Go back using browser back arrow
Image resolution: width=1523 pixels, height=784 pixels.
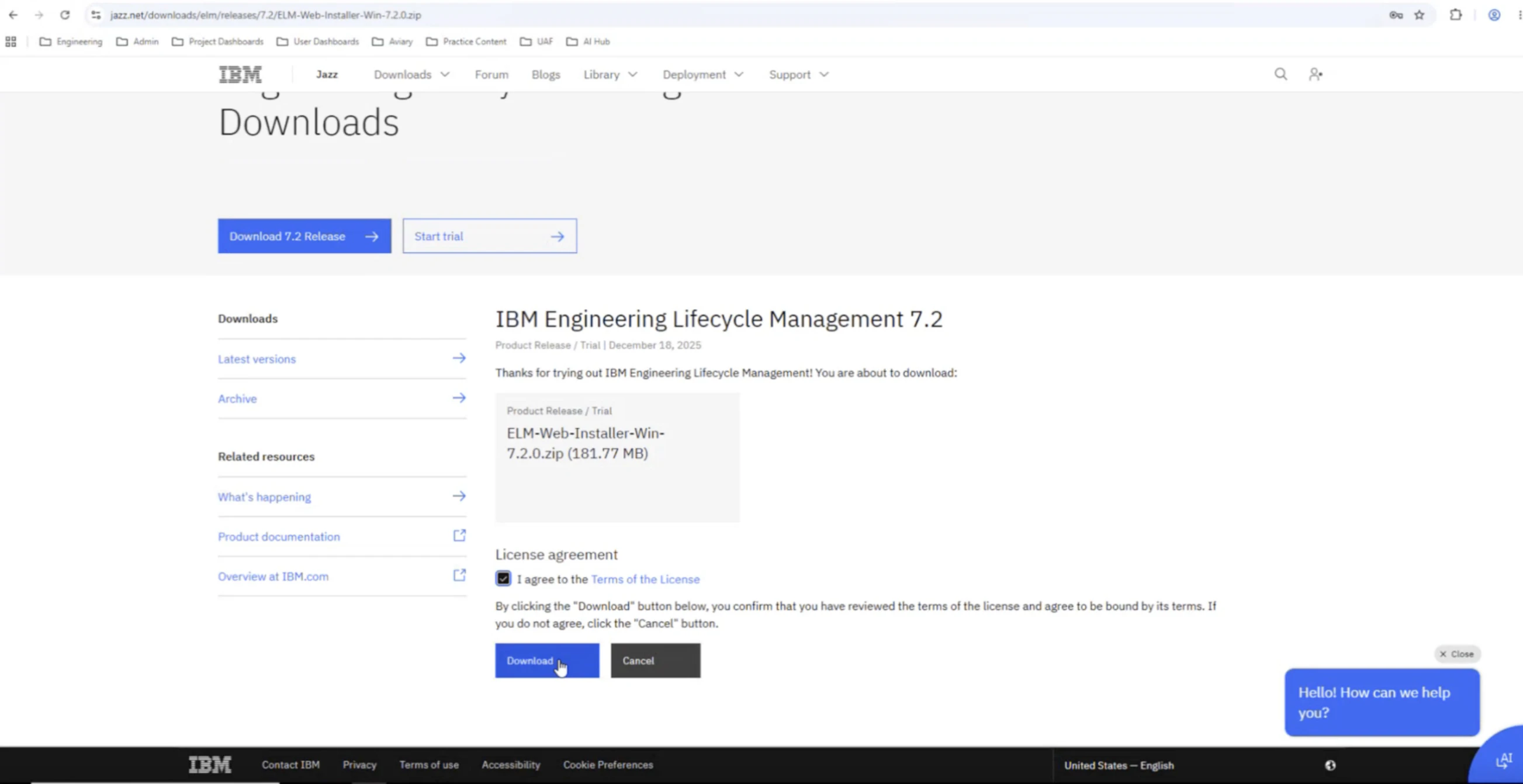(x=13, y=15)
